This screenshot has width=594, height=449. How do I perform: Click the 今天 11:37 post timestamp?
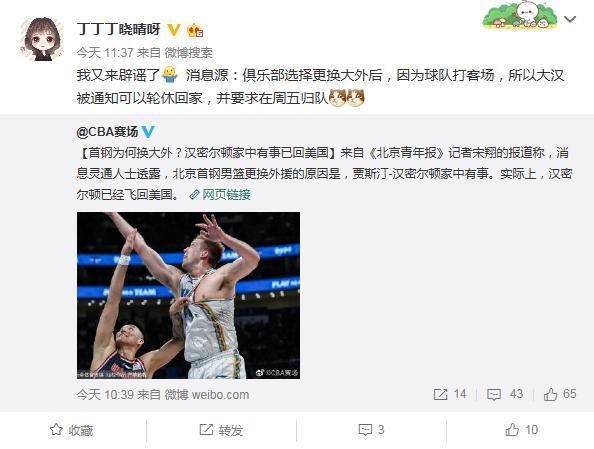click(x=105, y=52)
